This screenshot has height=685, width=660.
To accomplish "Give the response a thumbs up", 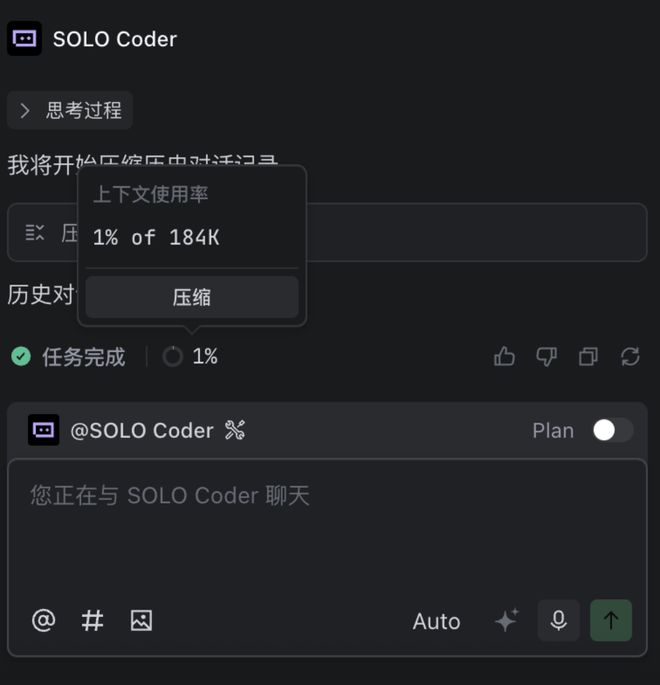I will pos(505,356).
